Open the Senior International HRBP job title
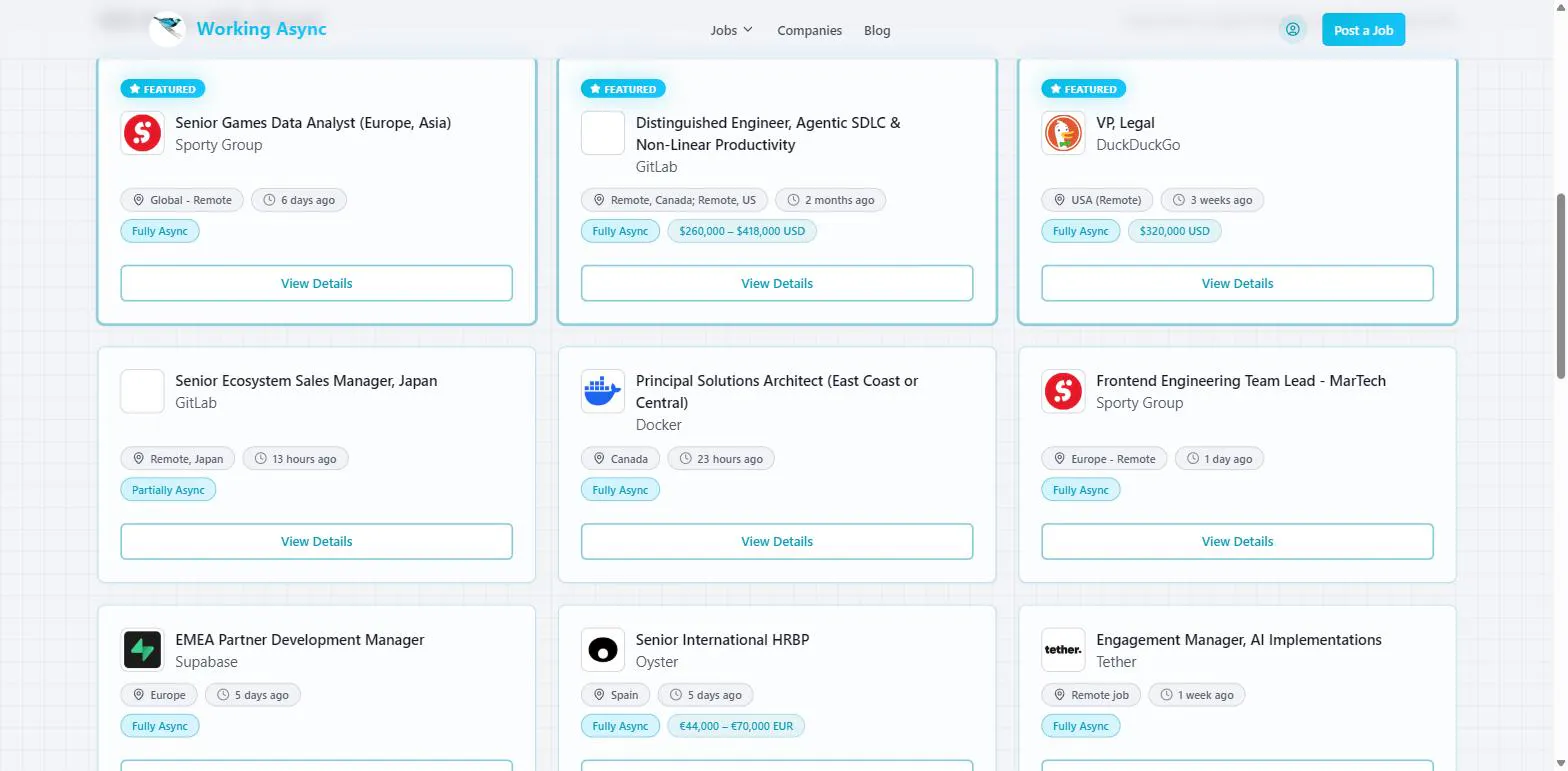This screenshot has width=1568, height=771. click(x=722, y=640)
